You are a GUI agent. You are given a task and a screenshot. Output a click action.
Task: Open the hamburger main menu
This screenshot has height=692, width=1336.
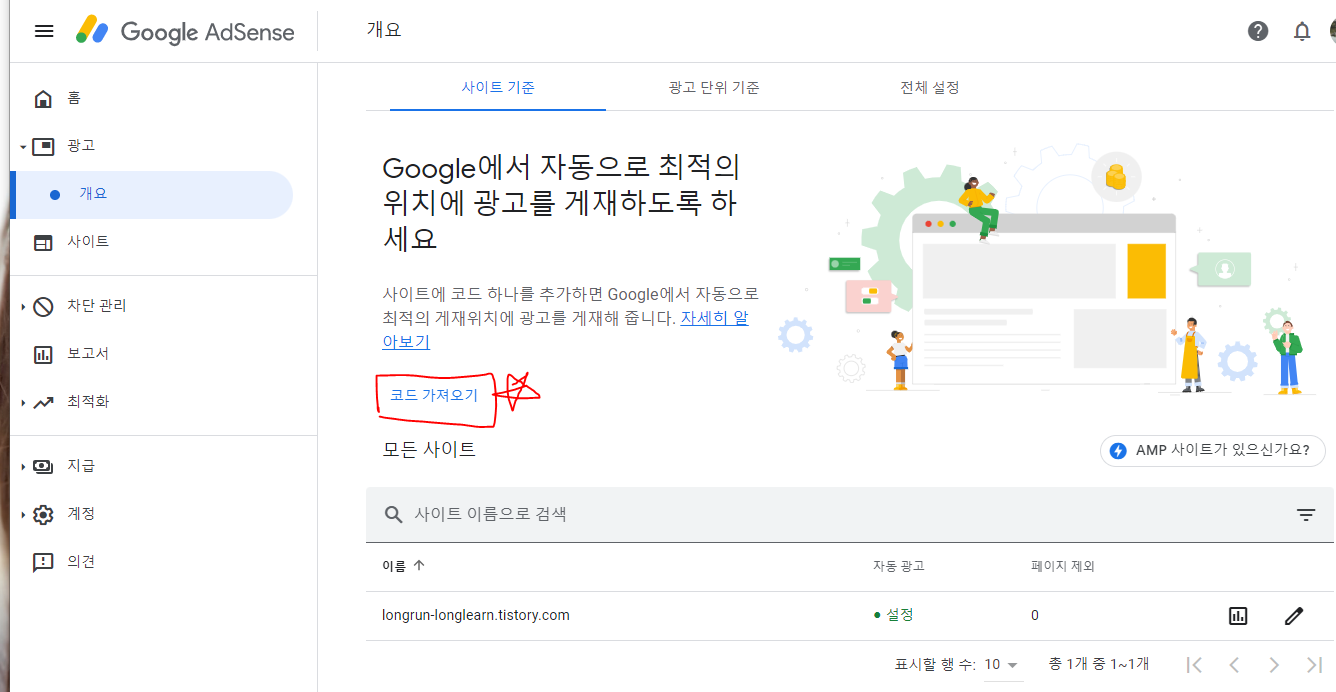[44, 31]
